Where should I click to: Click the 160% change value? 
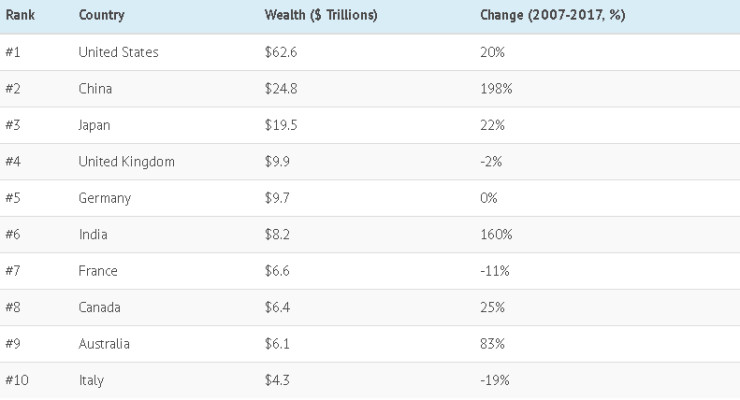tap(496, 235)
